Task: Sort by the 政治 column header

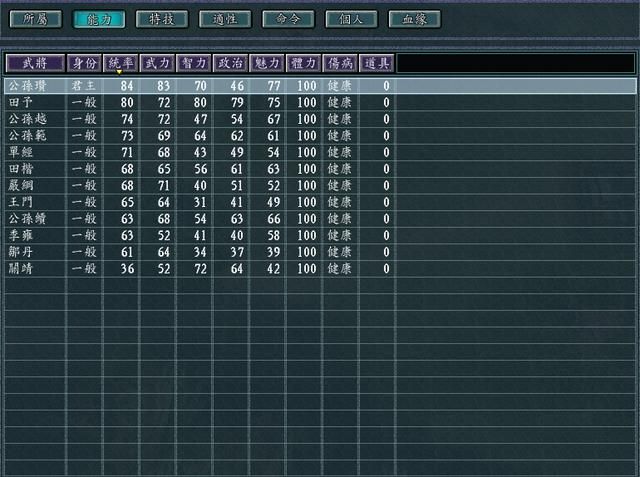Action: point(230,63)
